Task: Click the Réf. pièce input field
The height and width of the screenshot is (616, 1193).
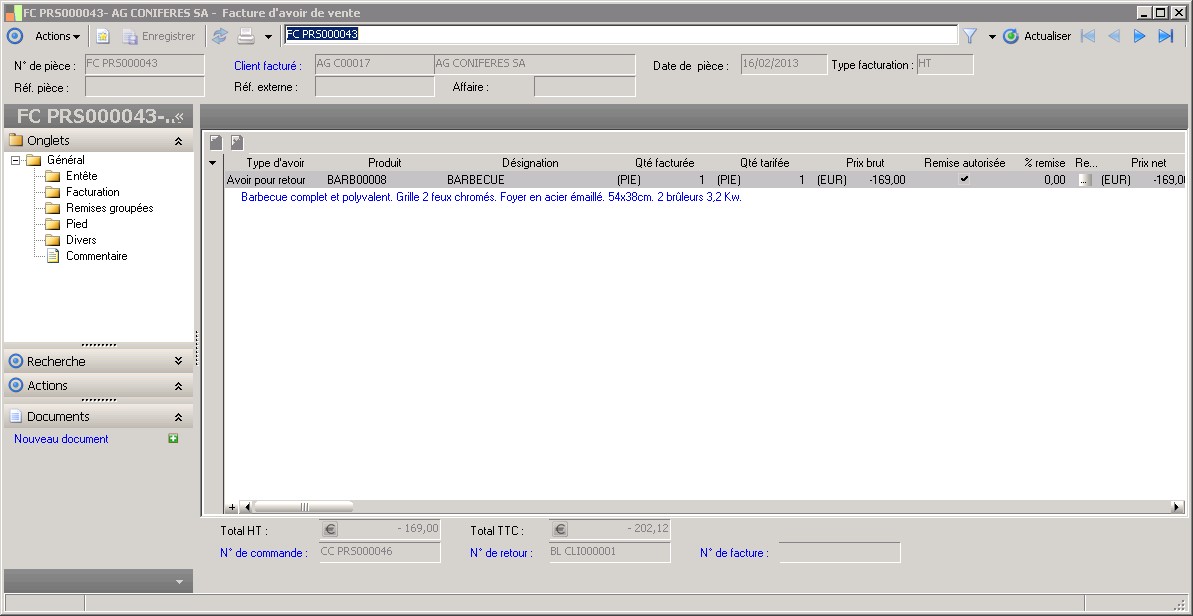Action: (x=145, y=87)
